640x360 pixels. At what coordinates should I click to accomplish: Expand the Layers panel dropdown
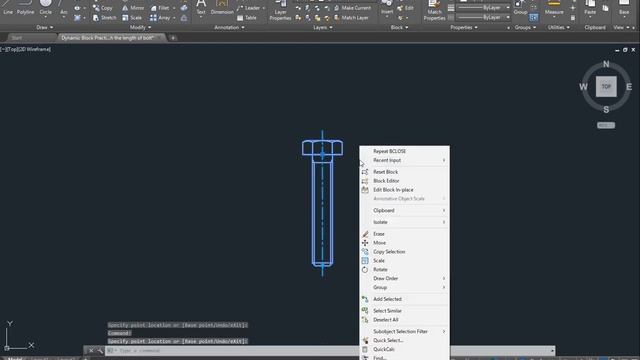point(323,27)
